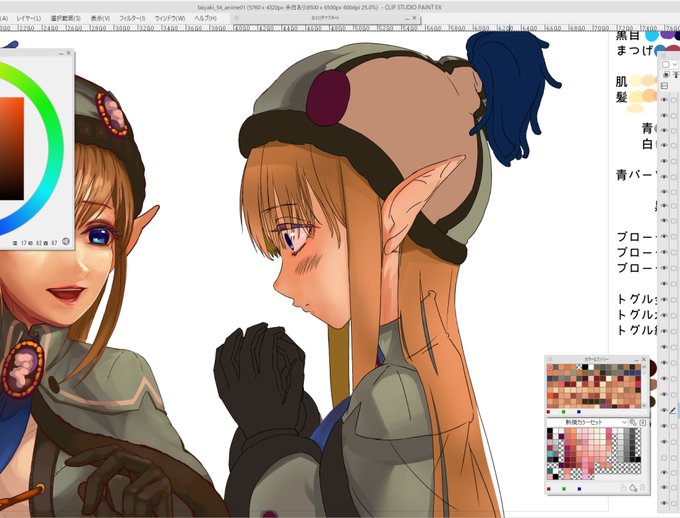The width and height of the screenshot is (680, 518).
Task: Close the color wheel palette
Action: pyautogui.click(x=69, y=53)
